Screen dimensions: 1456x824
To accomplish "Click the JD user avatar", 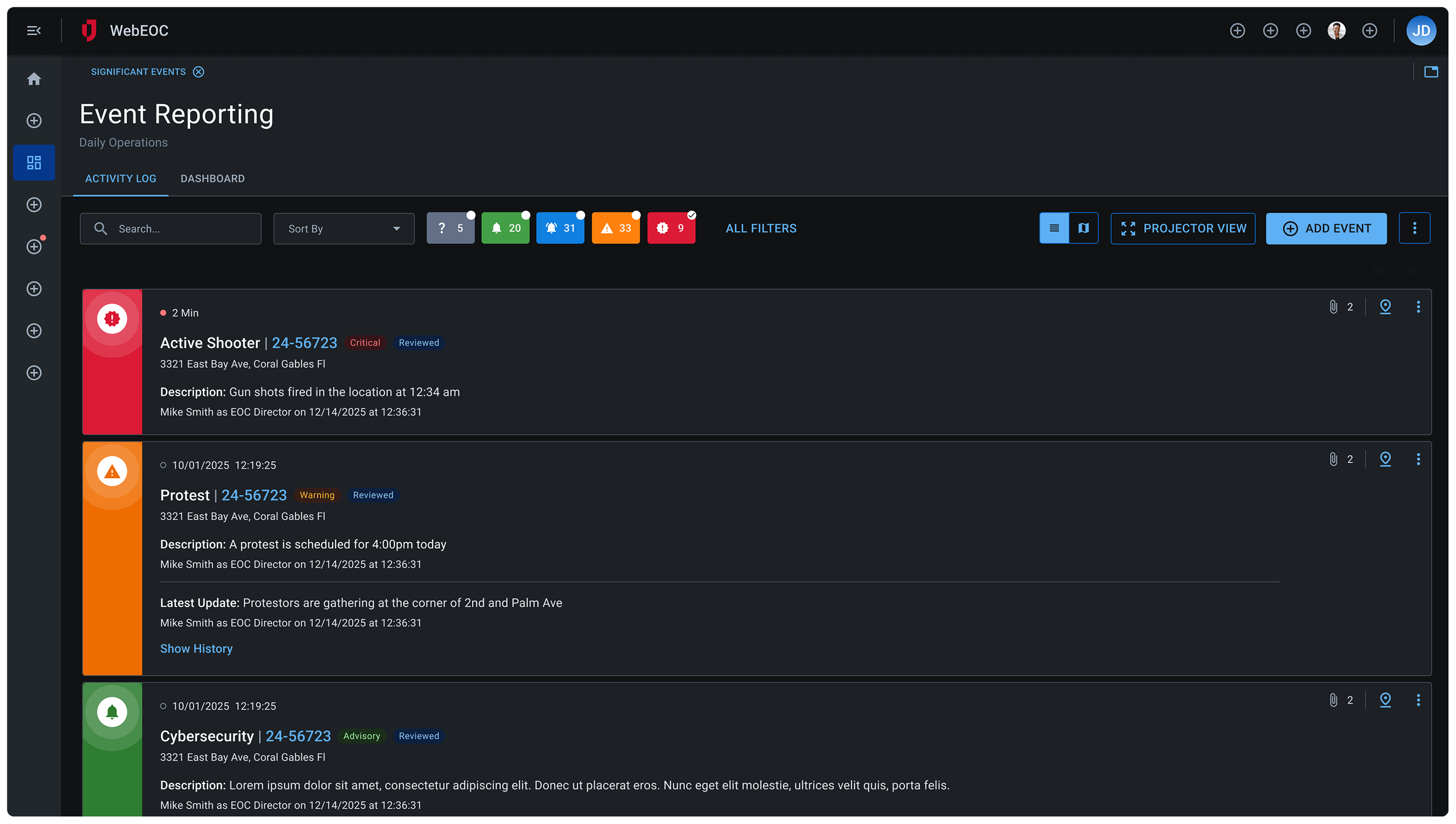I will [1421, 31].
